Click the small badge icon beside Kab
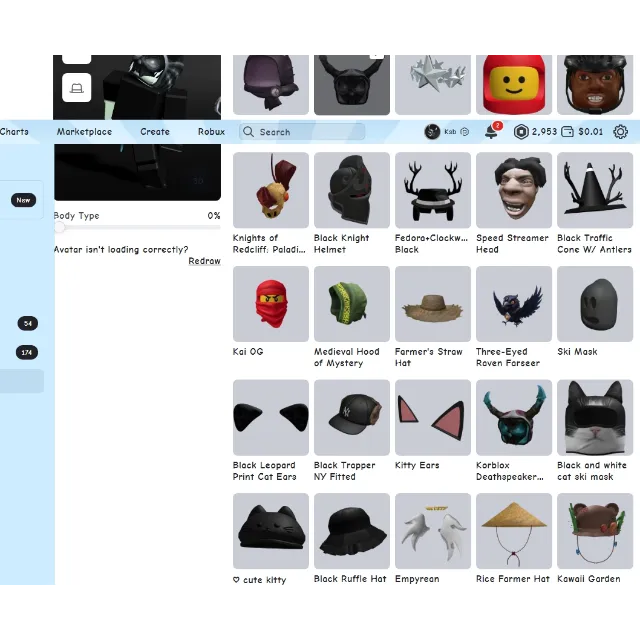640x640 pixels. 464,132
